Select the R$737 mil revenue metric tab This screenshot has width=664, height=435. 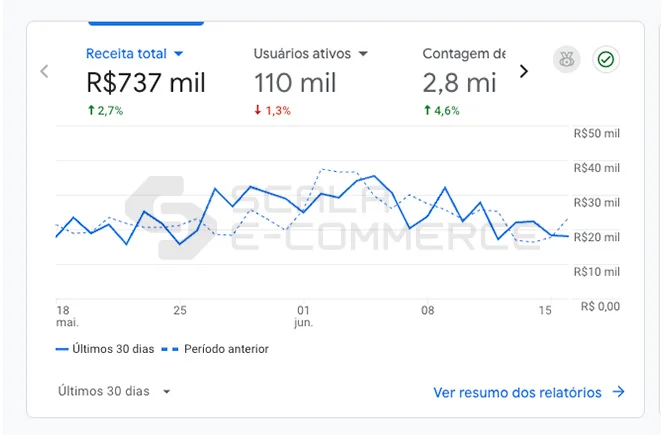click(145, 82)
